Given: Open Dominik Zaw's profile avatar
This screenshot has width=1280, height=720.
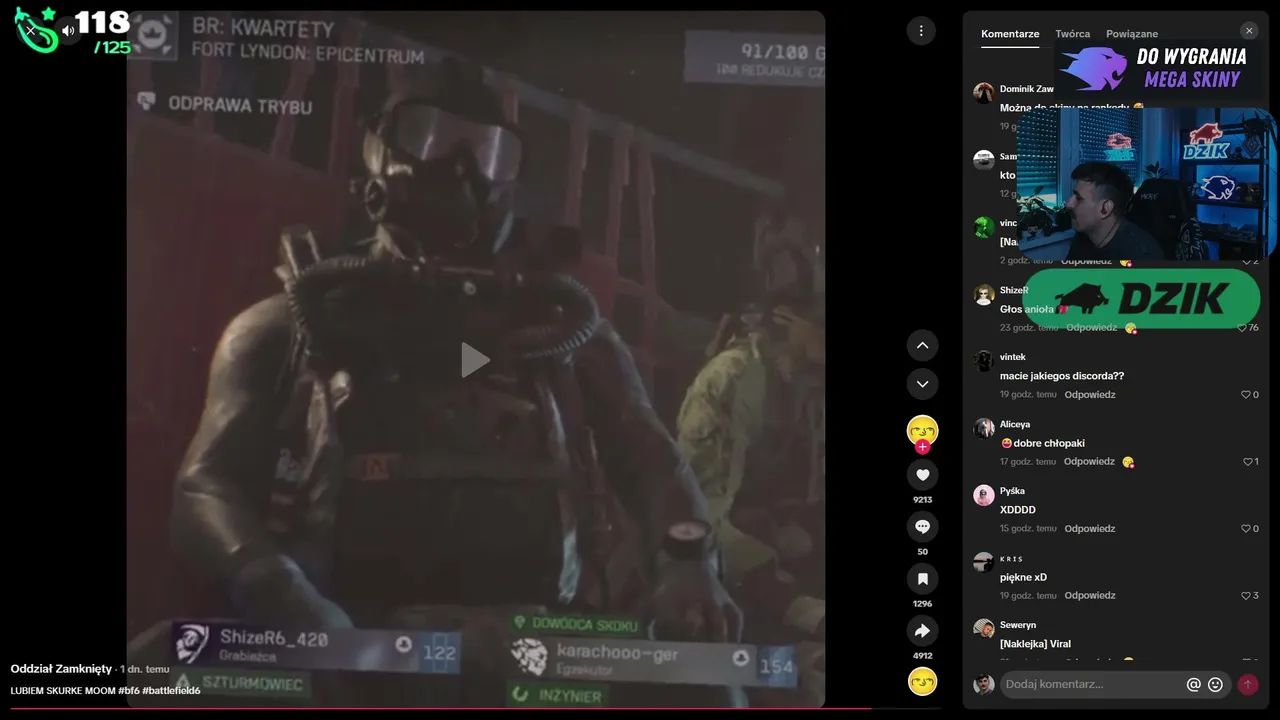Looking at the screenshot, I should (984, 93).
